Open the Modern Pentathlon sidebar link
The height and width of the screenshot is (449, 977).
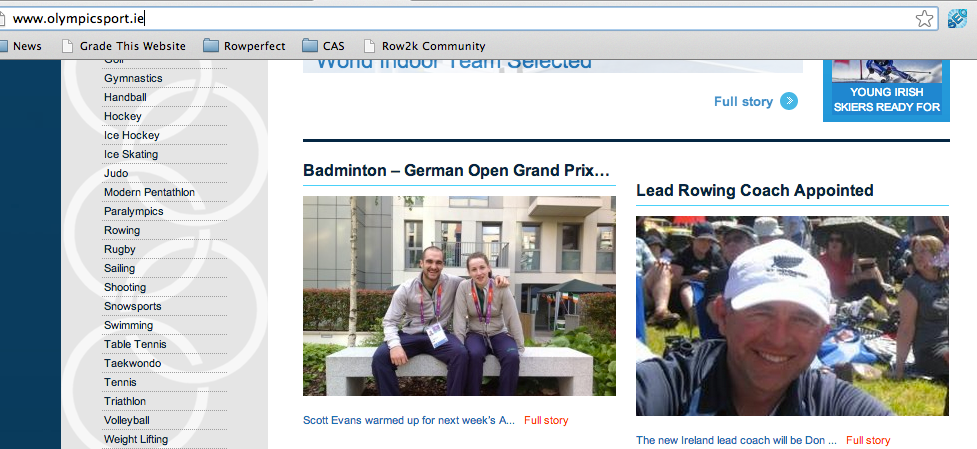pos(149,192)
